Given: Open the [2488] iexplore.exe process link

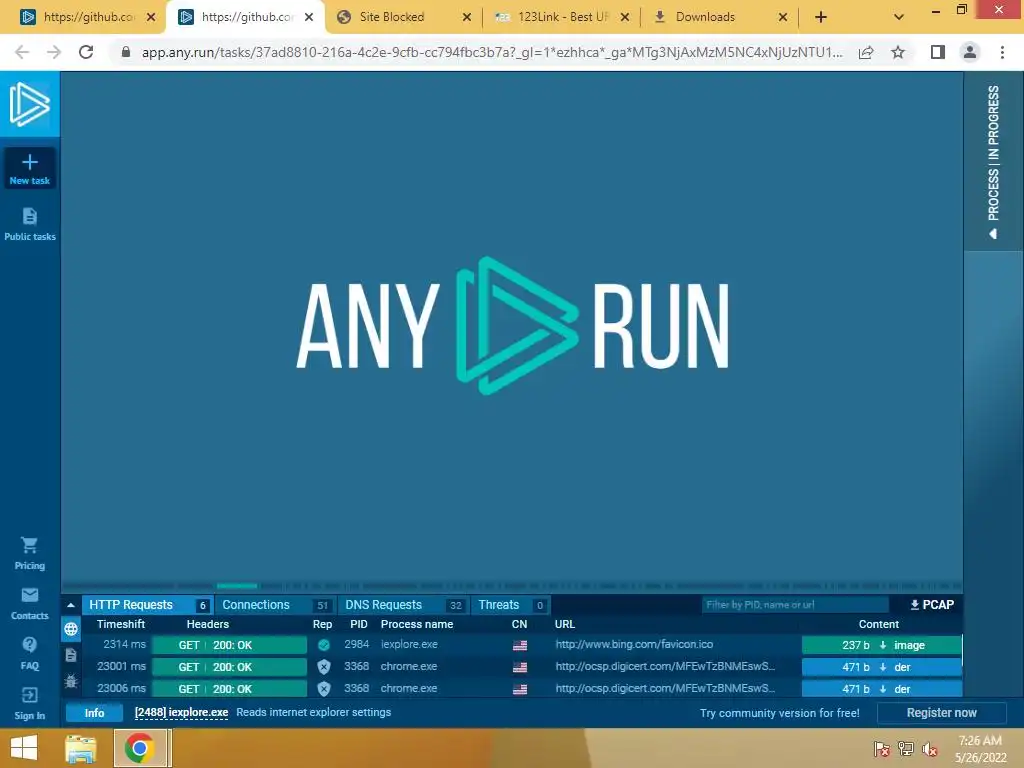Looking at the screenshot, I should click(181, 712).
